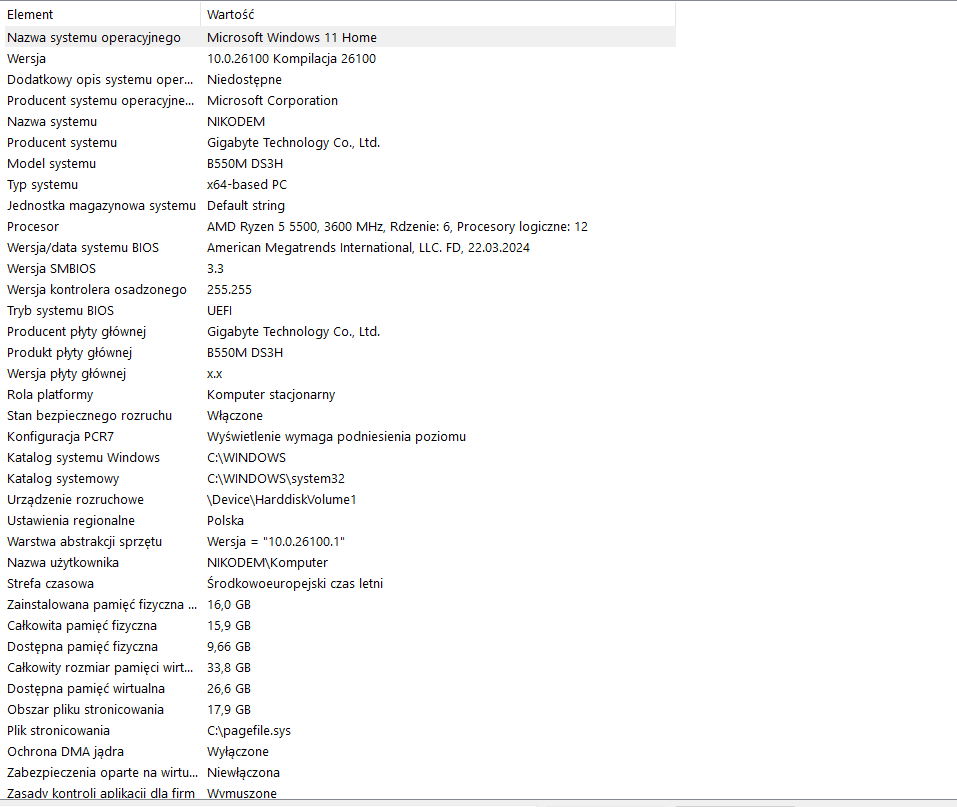This screenshot has height=807, width=957.
Task: Click the 'NIKODEM\Komputer' value
Action: pos(267,563)
